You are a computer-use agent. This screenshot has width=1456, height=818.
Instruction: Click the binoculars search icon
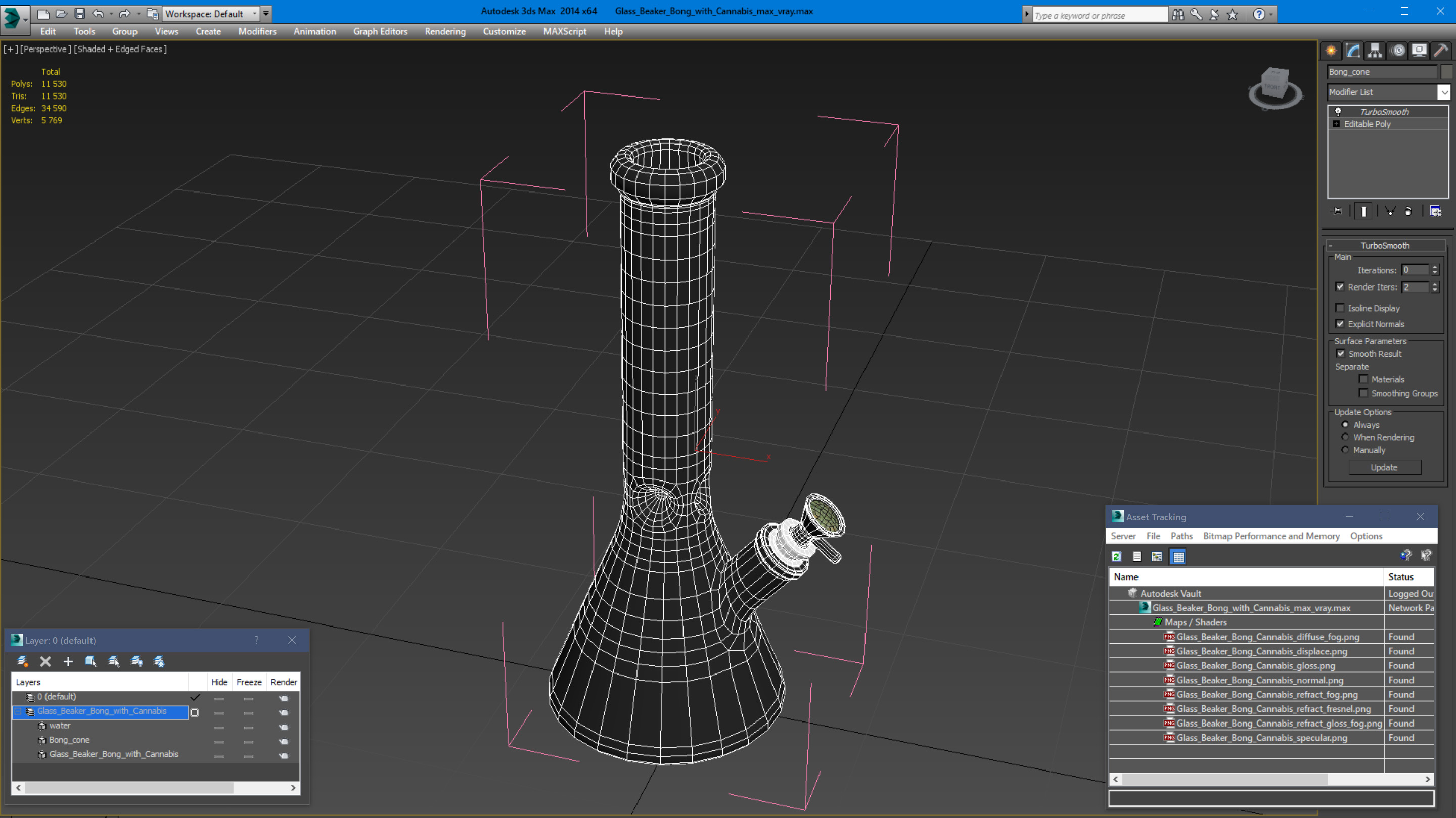pos(1178,15)
